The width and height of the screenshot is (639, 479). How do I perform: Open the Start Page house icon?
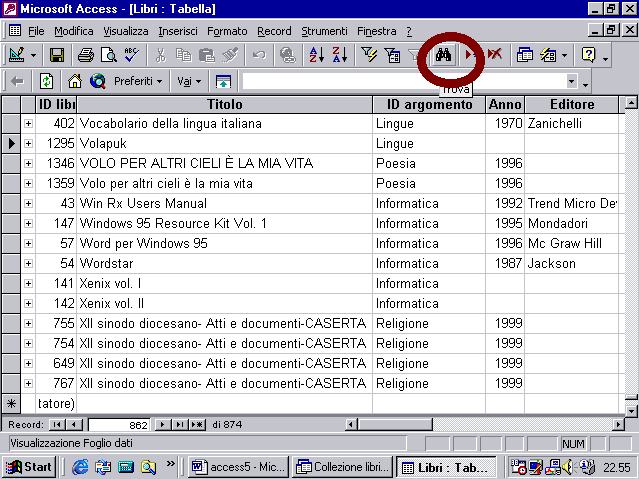tap(75, 81)
